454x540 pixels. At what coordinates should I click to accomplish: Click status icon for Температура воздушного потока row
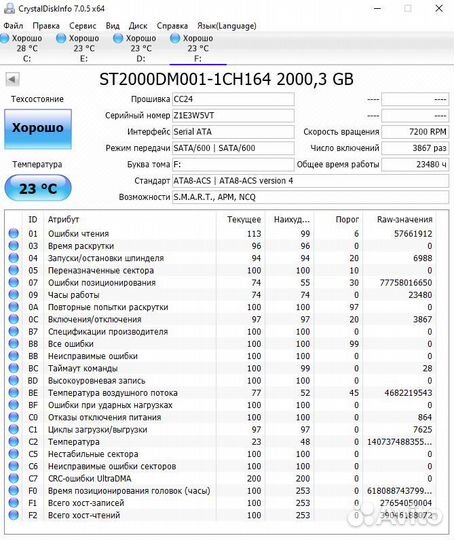[x=14, y=392]
